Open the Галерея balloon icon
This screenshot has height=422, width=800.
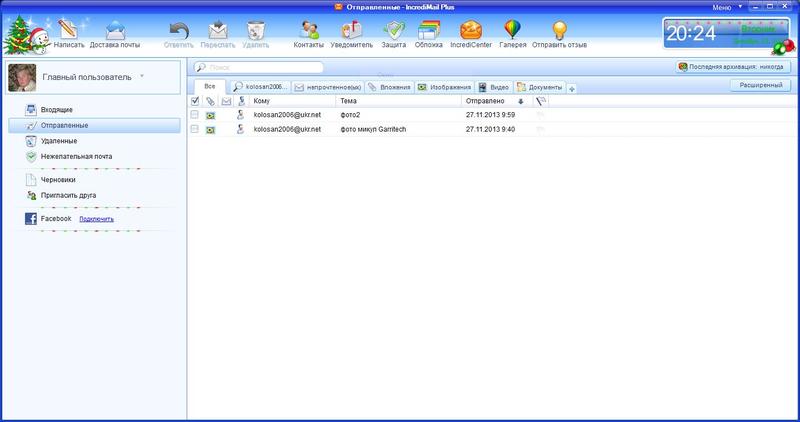click(x=511, y=30)
